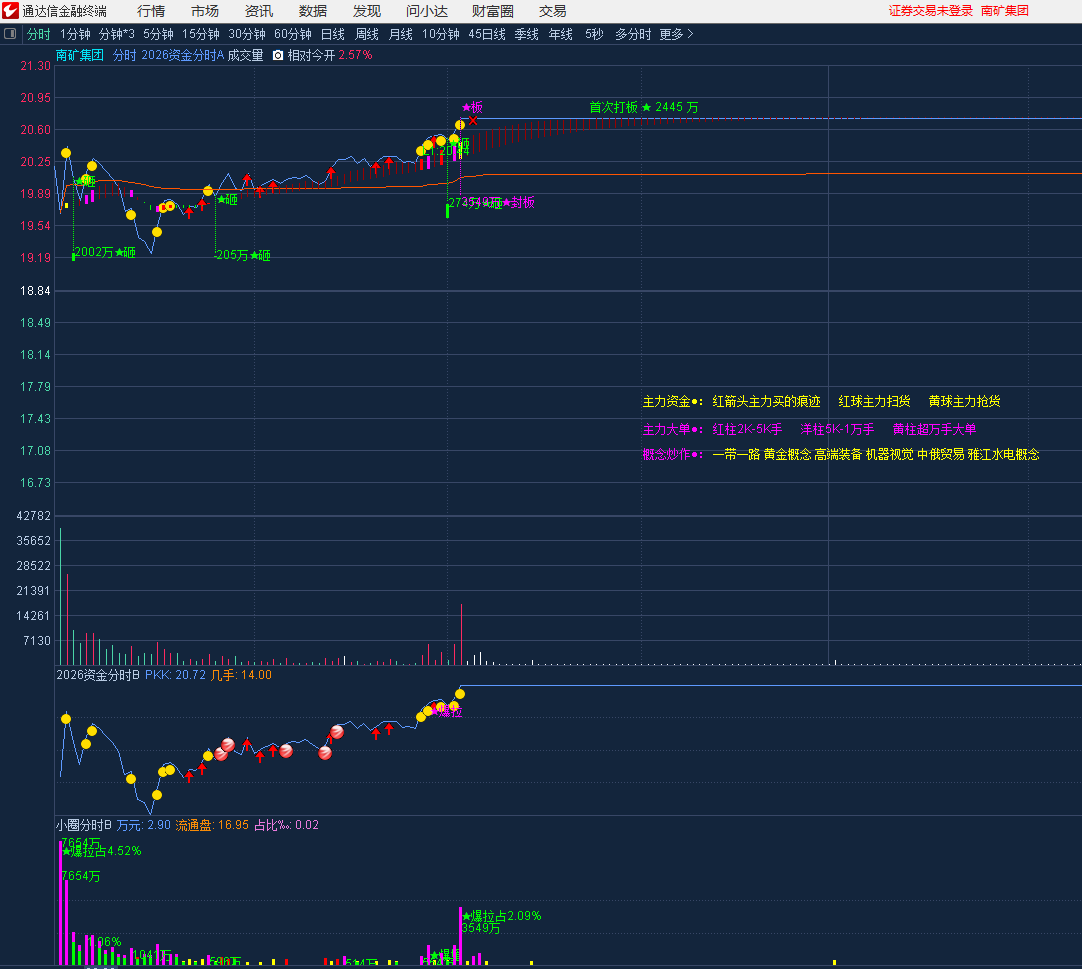The image size is (1082, 969).
Task: Click the yellow ball marker on the limit-up point
Action: point(460,125)
